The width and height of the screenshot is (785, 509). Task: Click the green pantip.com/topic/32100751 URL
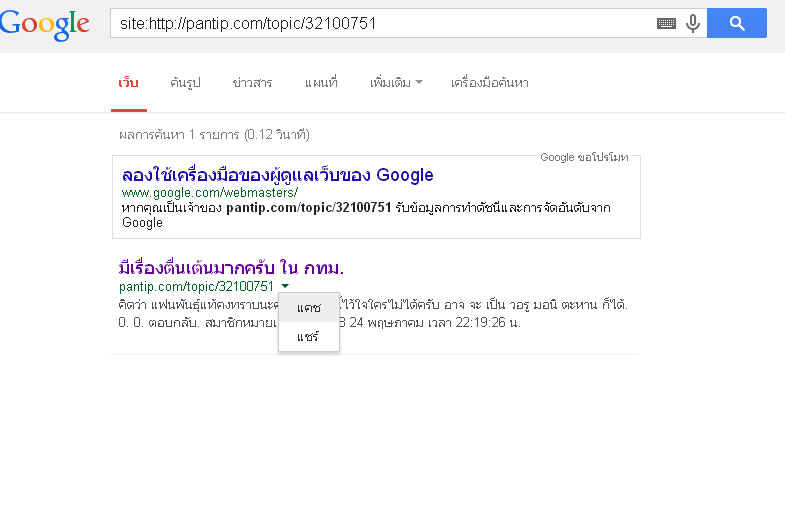(196, 286)
